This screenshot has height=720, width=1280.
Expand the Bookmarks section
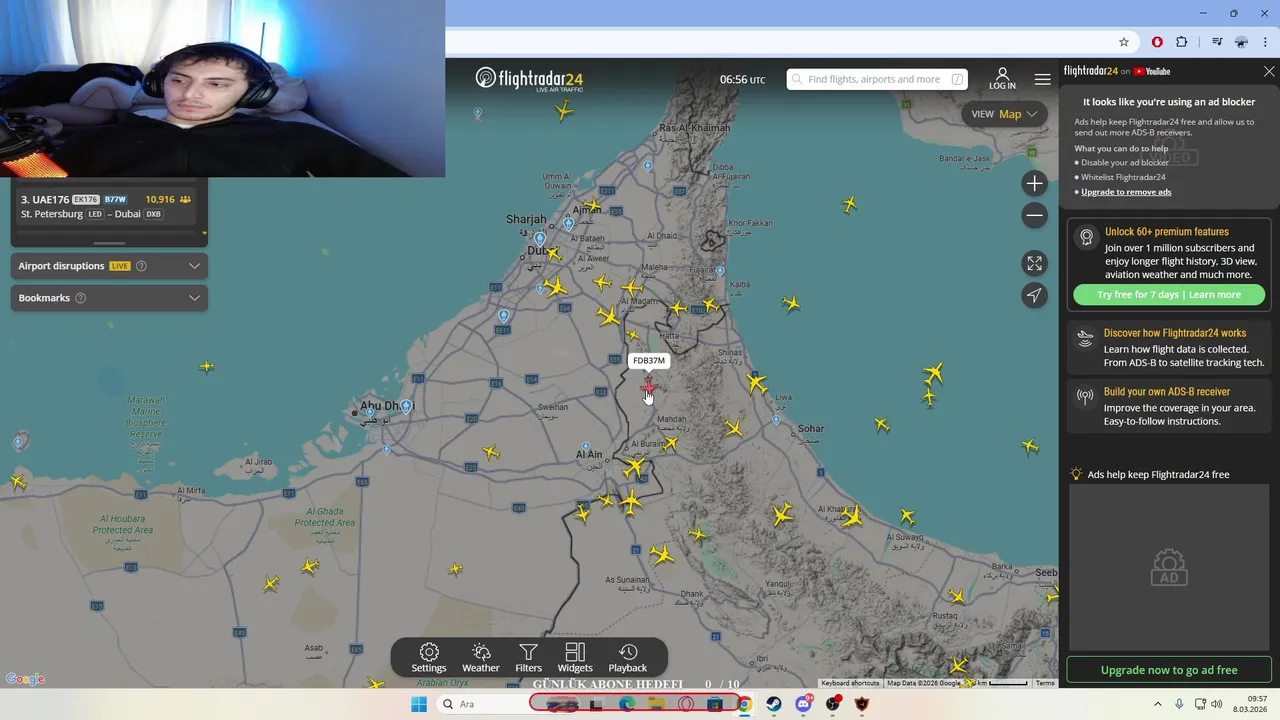tap(194, 298)
